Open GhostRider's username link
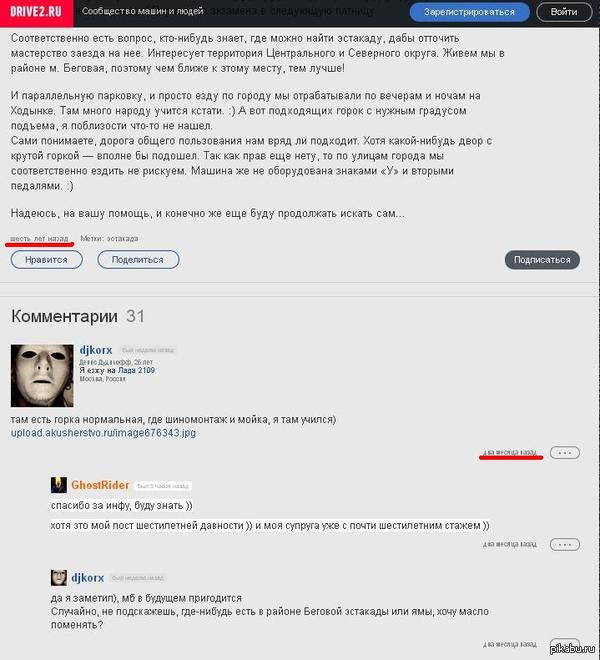600x660 pixels. (100, 485)
